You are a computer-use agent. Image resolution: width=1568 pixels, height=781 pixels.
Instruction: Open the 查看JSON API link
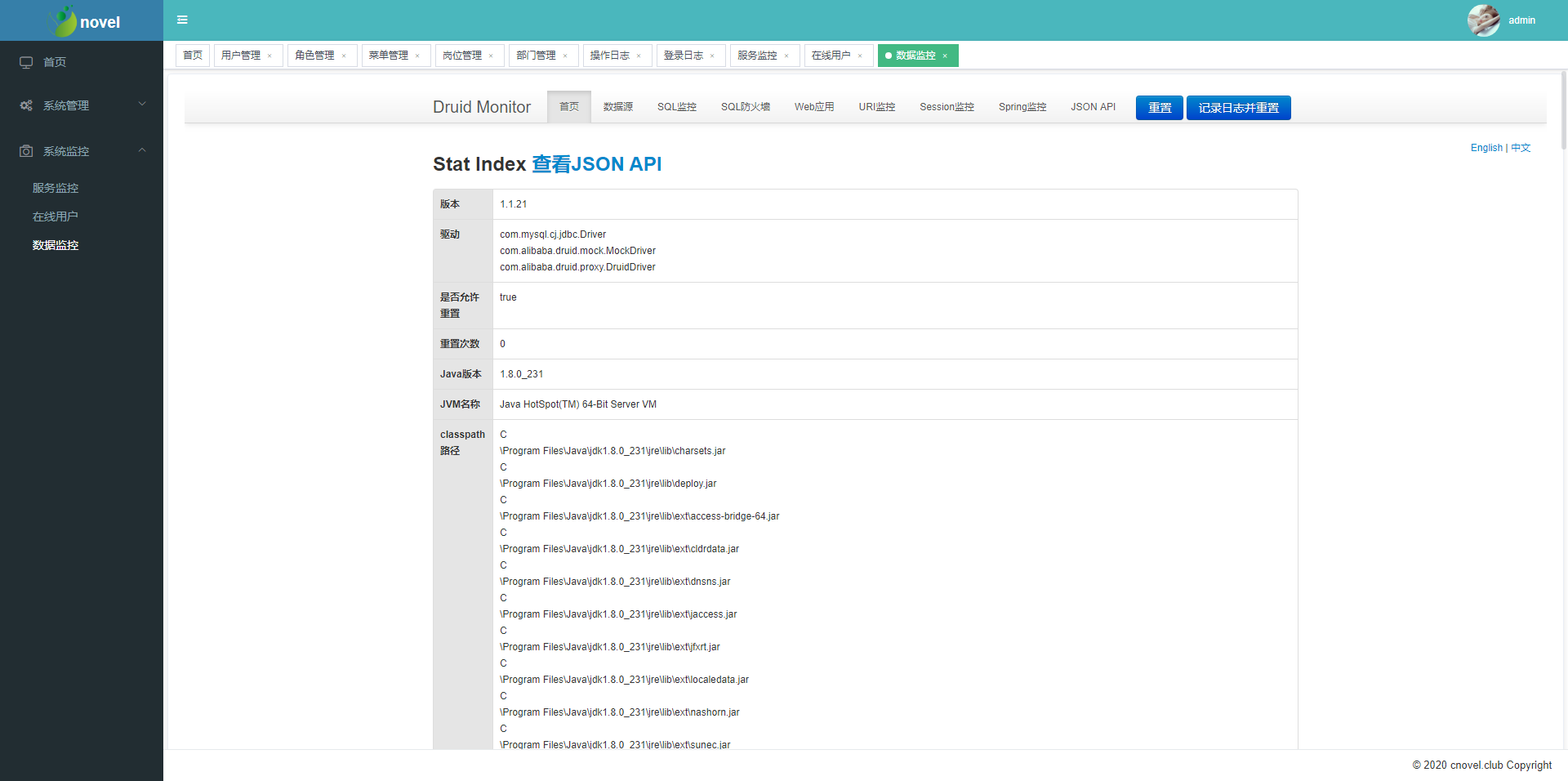[x=597, y=164]
